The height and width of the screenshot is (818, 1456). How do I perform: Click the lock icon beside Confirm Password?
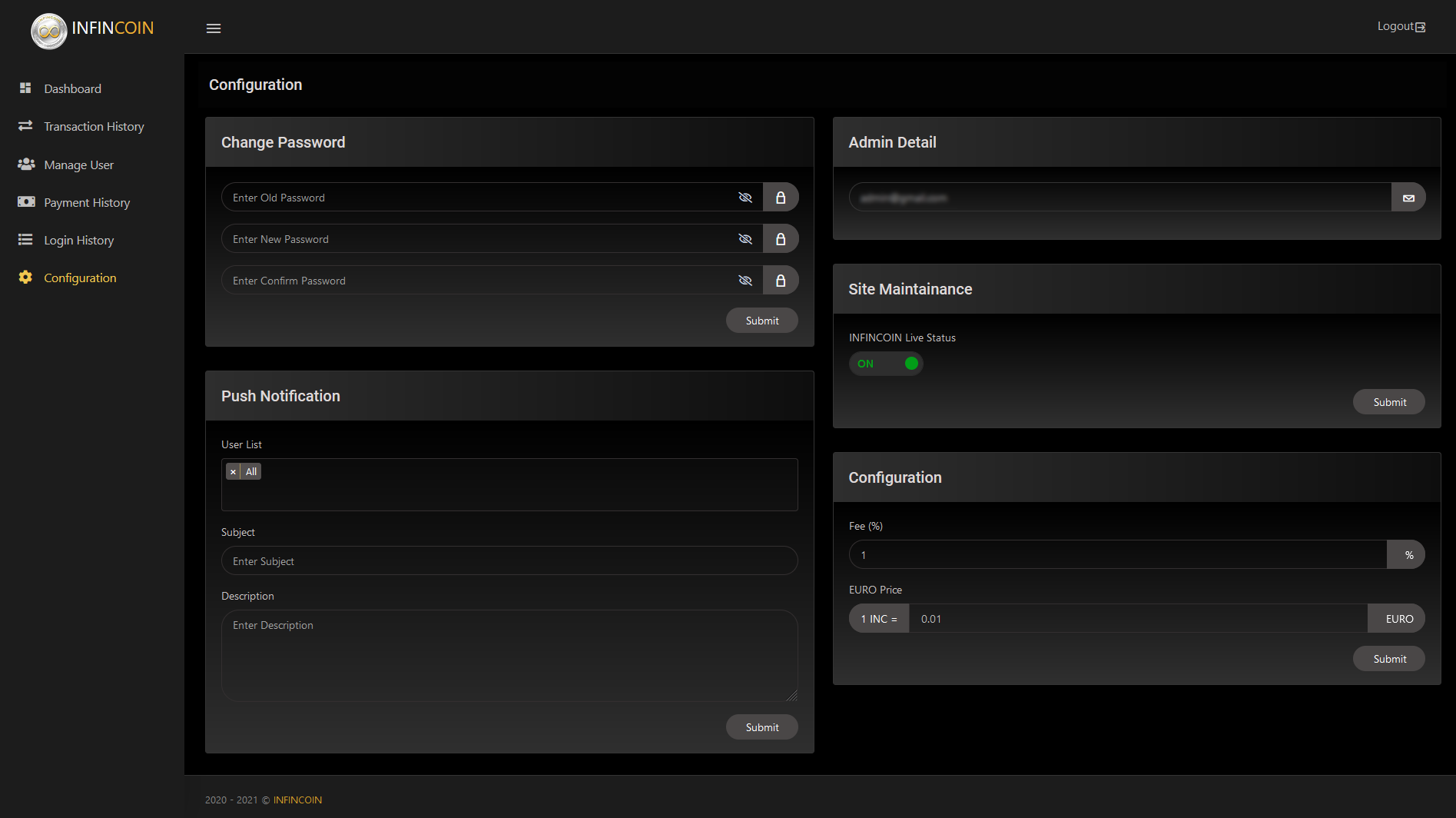coord(780,281)
